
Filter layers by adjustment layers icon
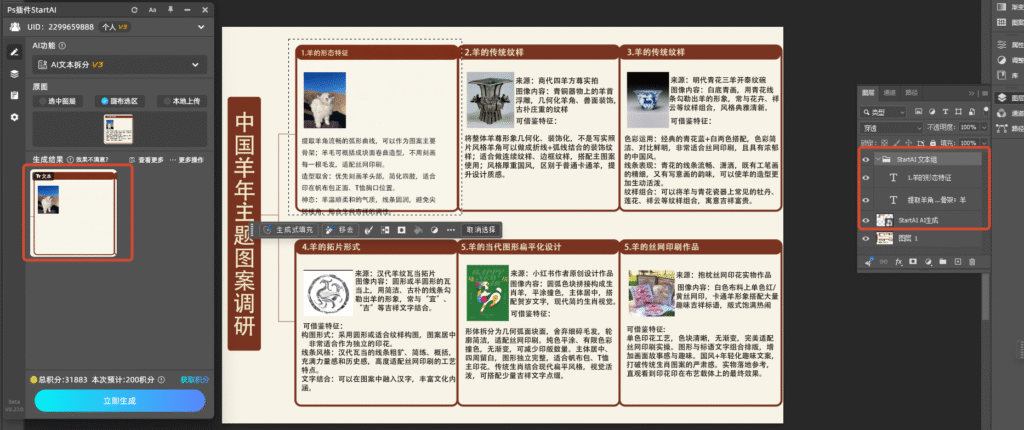coord(932,111)
